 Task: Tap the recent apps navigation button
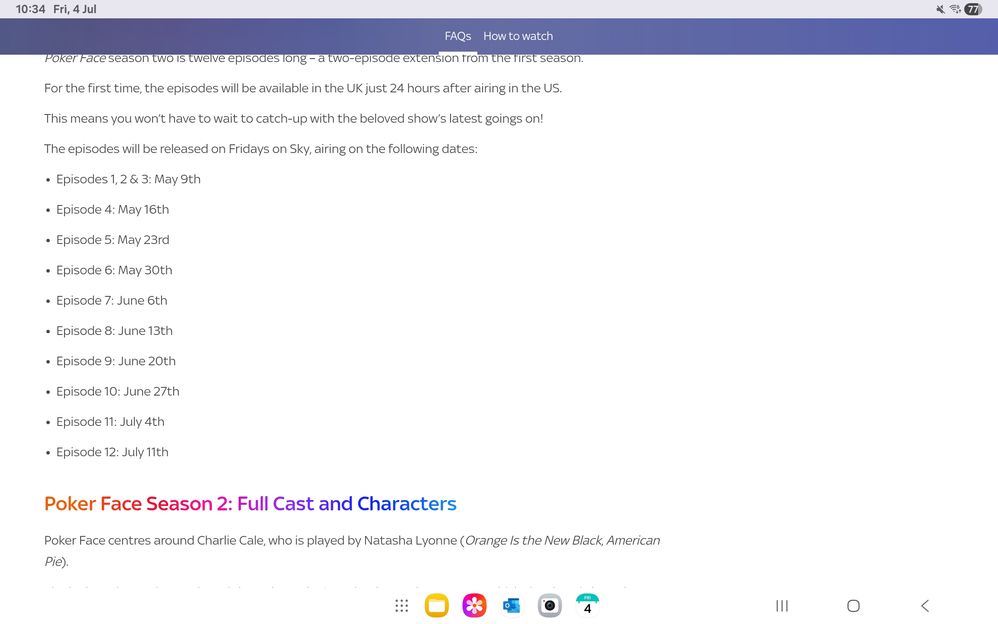pos(782,606)
